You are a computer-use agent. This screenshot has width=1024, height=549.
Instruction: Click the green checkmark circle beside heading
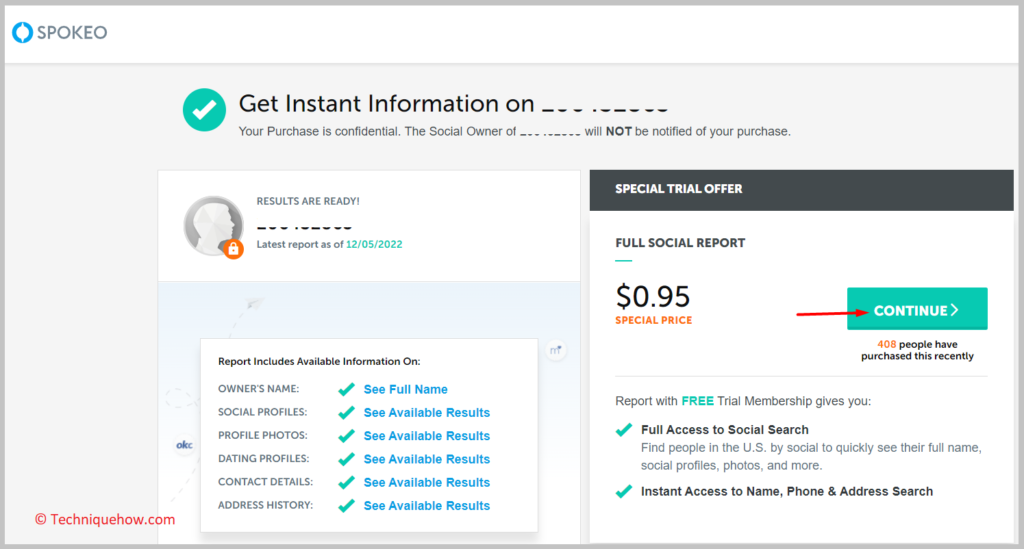click(204, 110)
